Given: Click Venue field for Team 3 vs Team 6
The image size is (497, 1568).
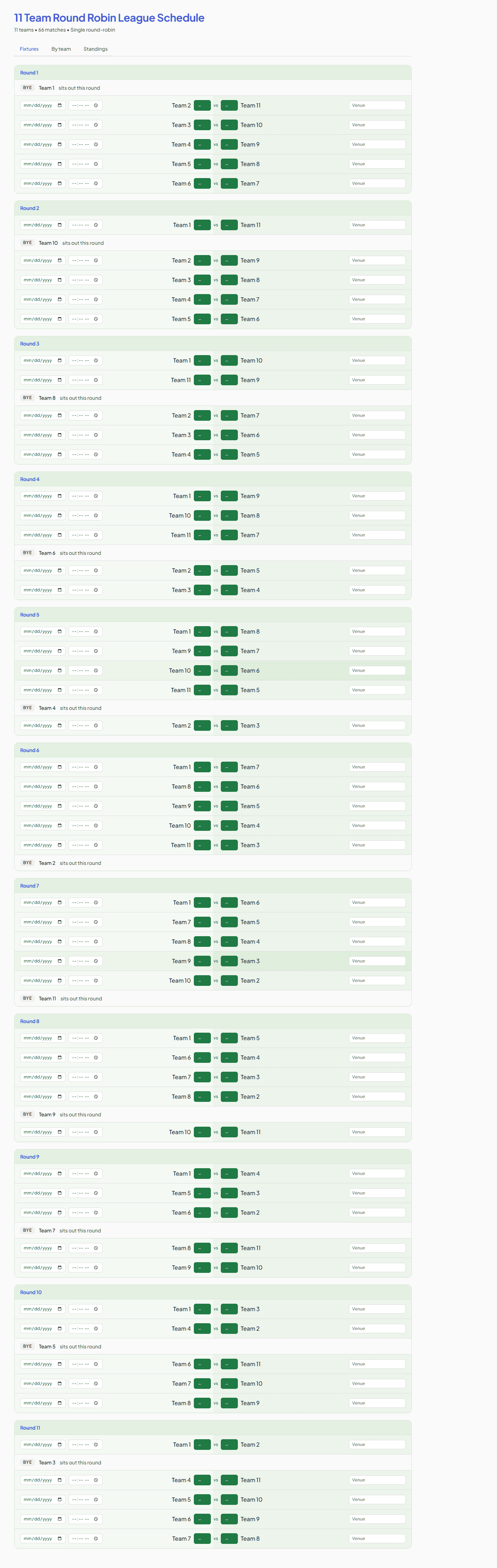Looking at the screenshot, I should [377, 435].
